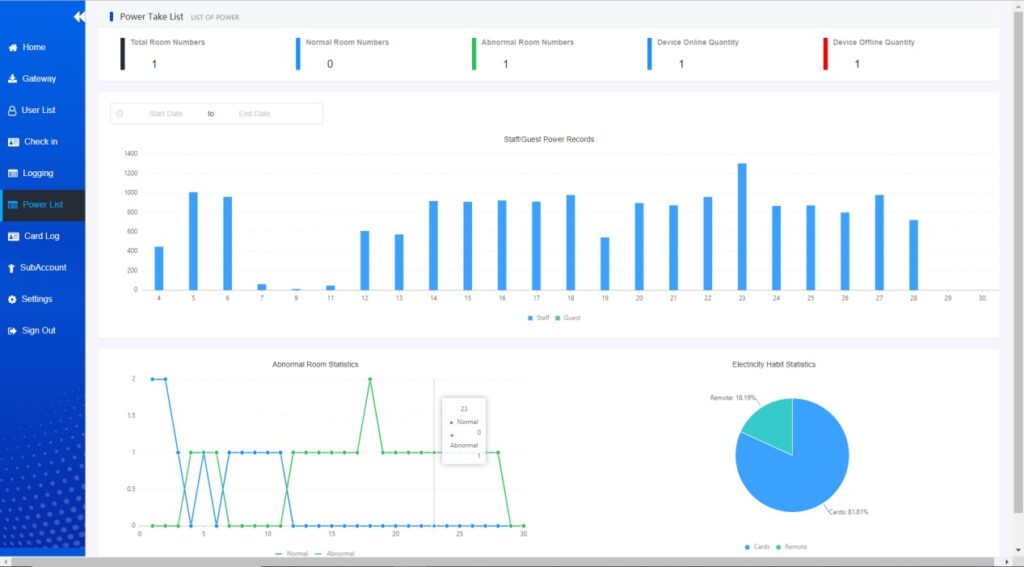Click the Settings gear icon
This screenshot has height=567, width=1024.
[x=12, y=299]
